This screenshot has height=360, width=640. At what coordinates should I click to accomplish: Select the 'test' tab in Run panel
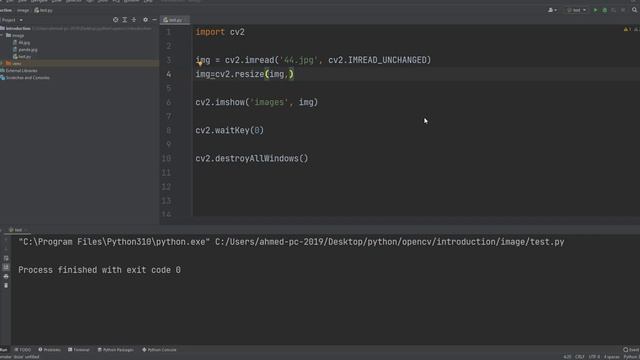(16, 230)
